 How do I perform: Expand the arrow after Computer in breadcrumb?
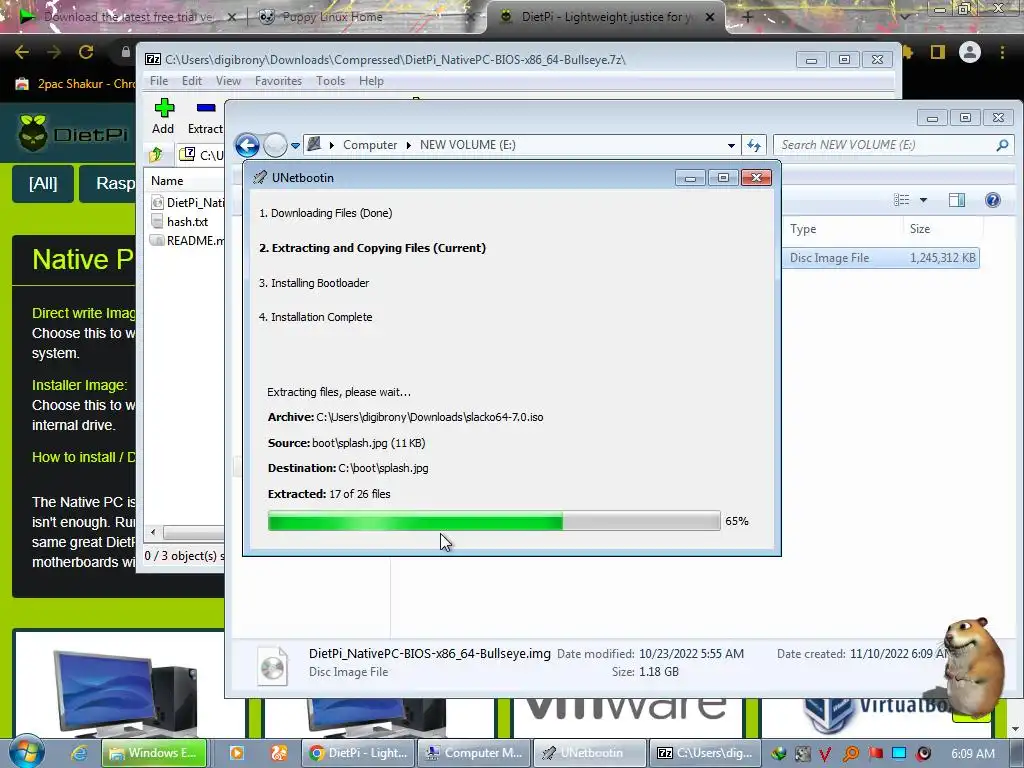pyautogui.click(x=409, y=145)
